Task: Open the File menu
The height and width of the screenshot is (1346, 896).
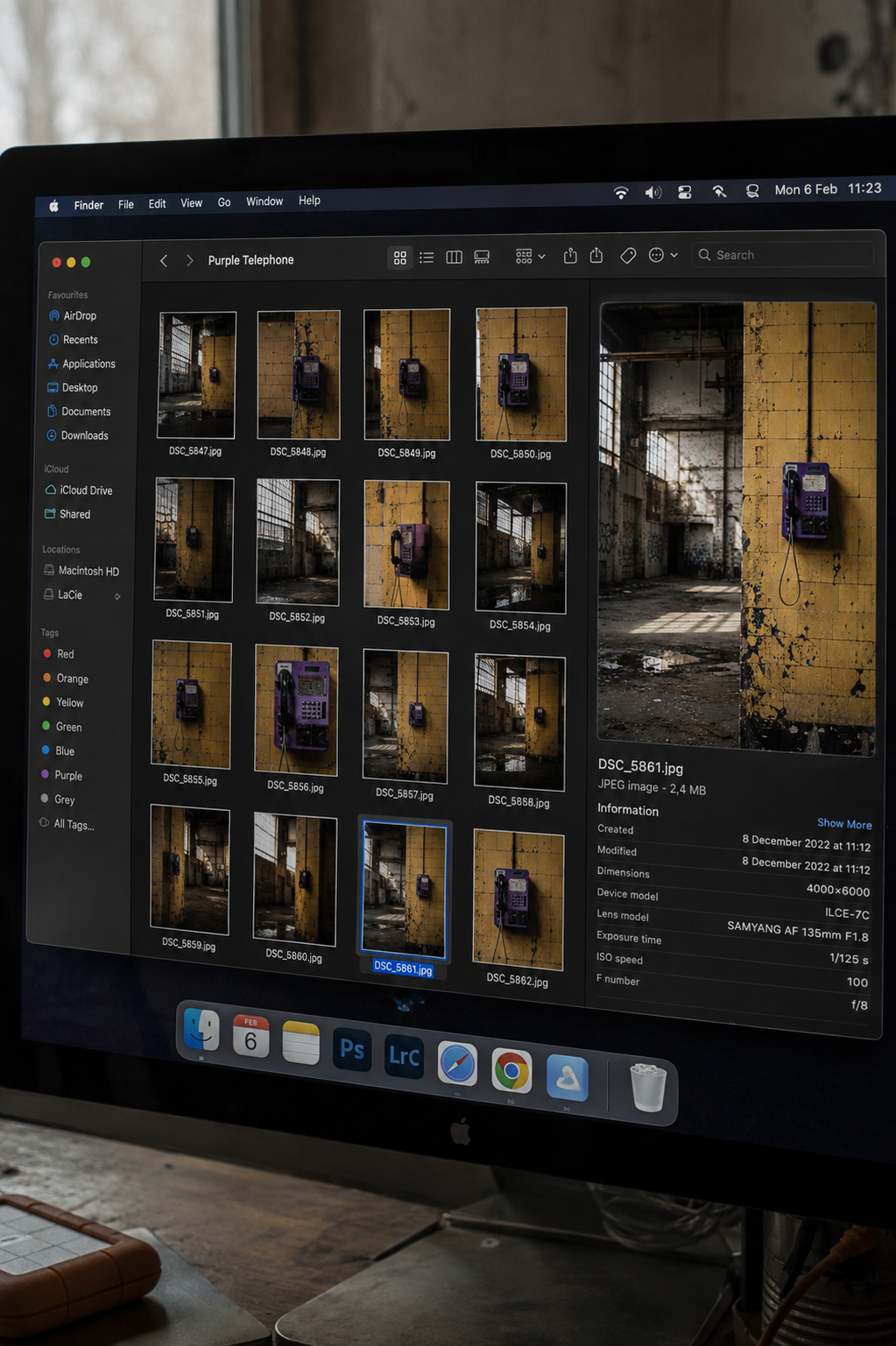Action: pyautogui.click(x=126, y=204)
